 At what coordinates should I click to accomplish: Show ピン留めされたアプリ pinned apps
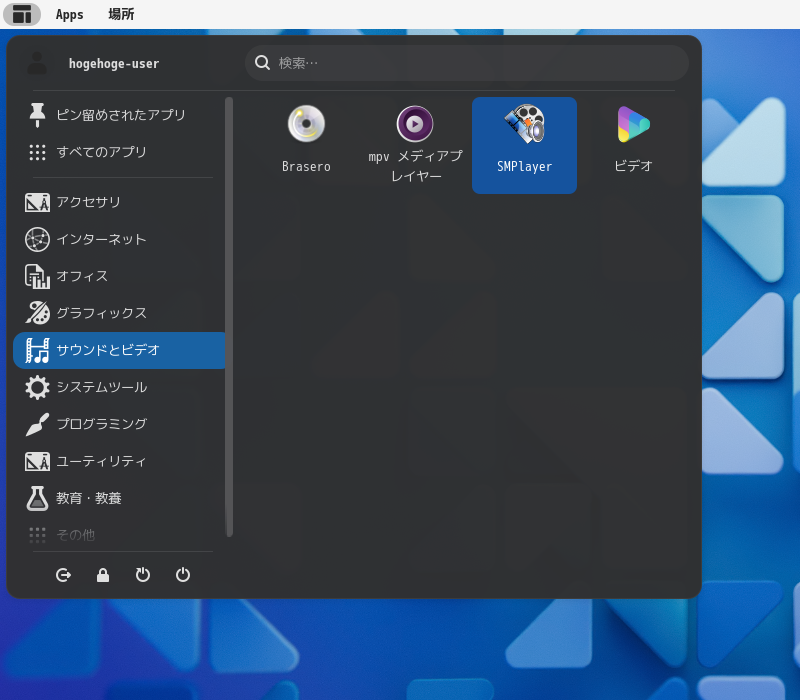pyautogui.click(x=119, y=115)
